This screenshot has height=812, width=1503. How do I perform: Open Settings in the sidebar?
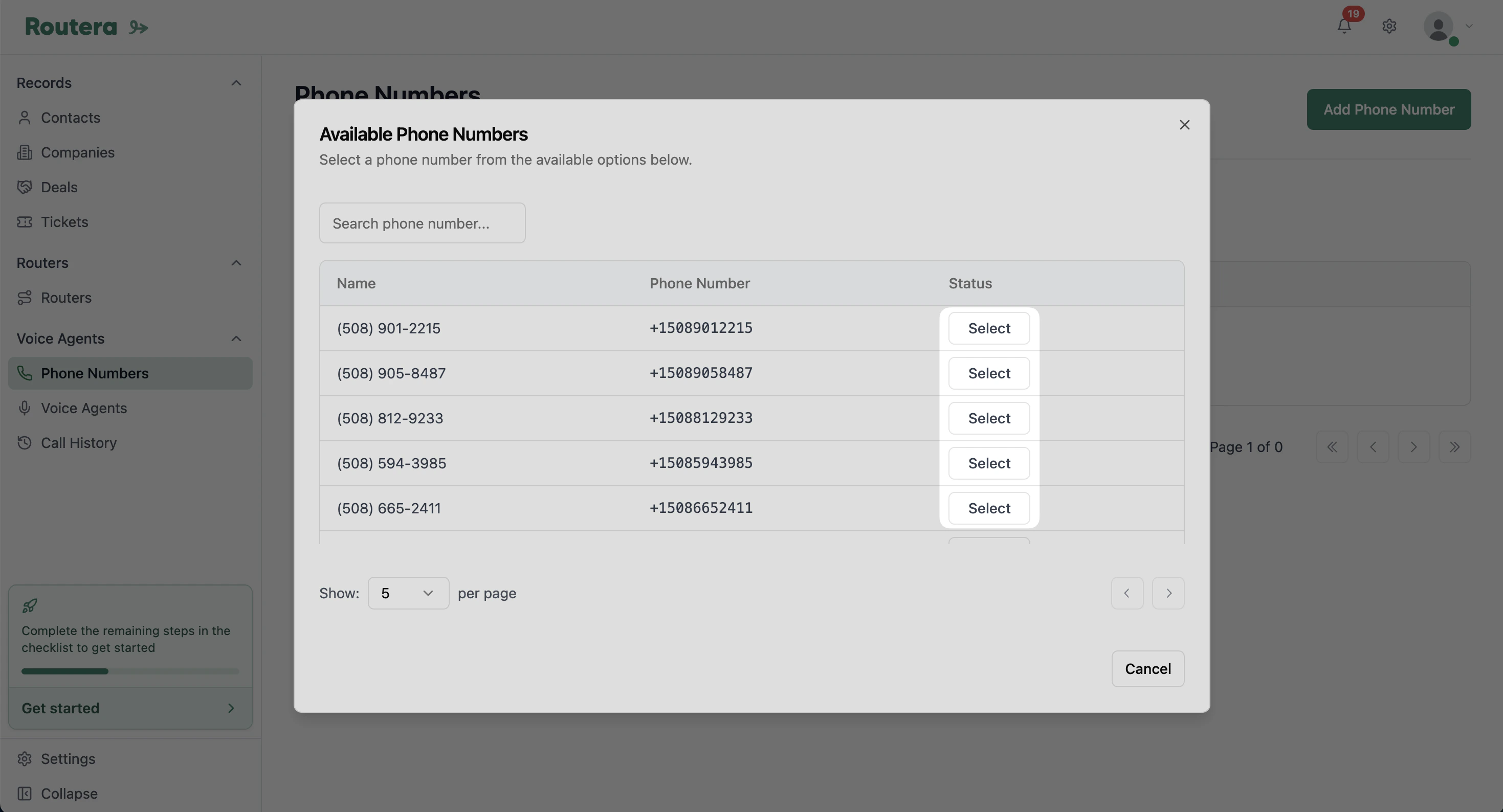coord(130,759)
